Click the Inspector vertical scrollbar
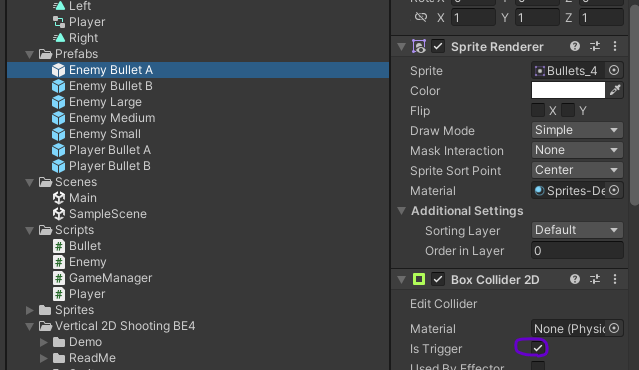 click(635, 106)
